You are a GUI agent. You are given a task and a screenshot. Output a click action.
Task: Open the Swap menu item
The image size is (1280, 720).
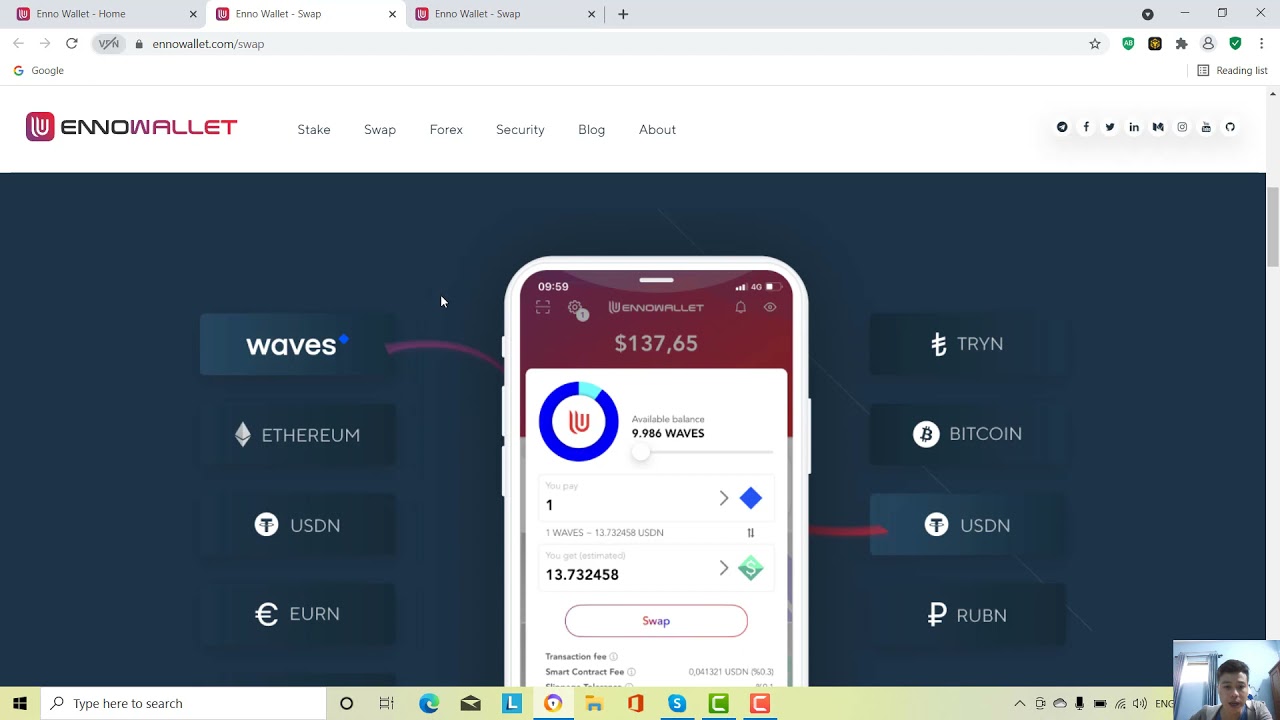380,130
